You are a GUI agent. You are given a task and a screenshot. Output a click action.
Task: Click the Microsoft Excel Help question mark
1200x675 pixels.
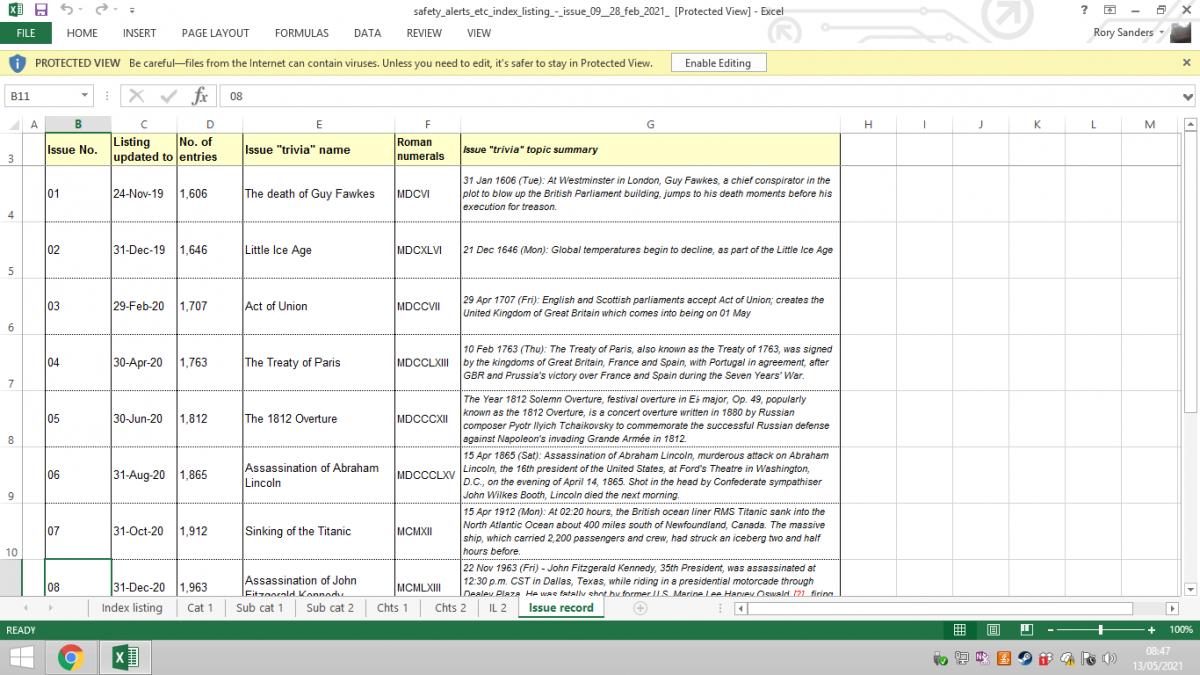click(1084, 10)
